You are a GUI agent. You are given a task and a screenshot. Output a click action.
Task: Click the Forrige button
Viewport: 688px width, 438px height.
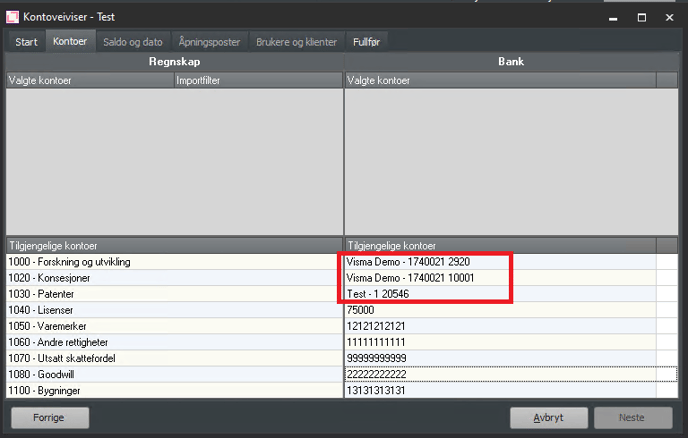point(50,417)
